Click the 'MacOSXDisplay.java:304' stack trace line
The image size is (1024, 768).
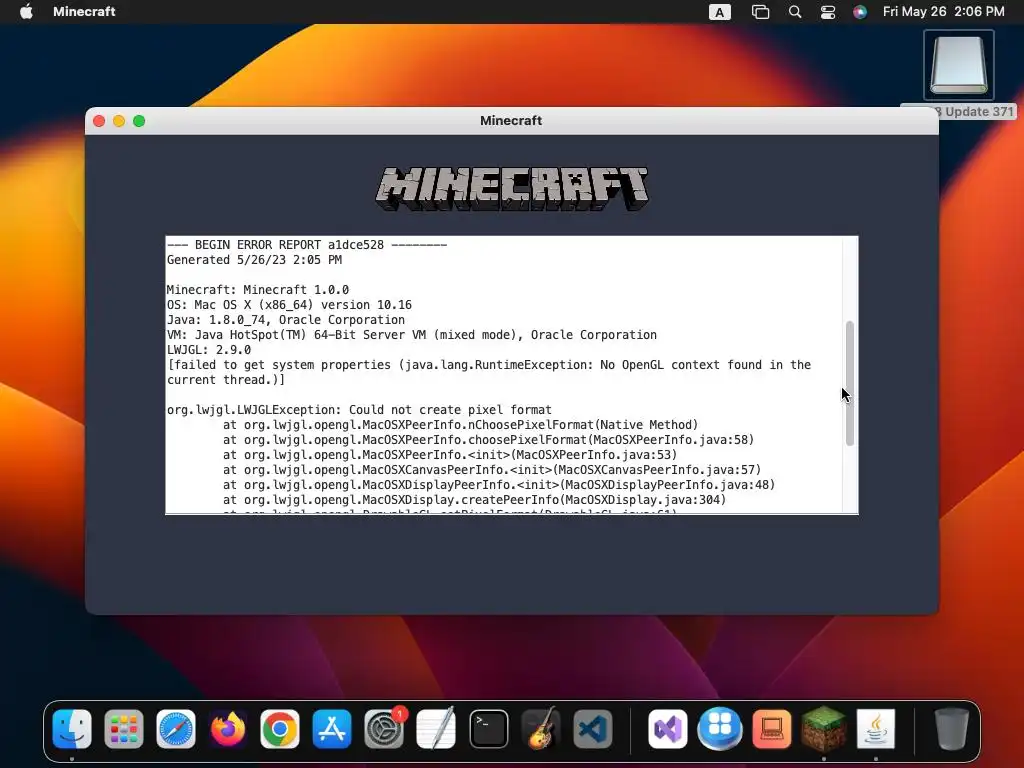[474, 500]
